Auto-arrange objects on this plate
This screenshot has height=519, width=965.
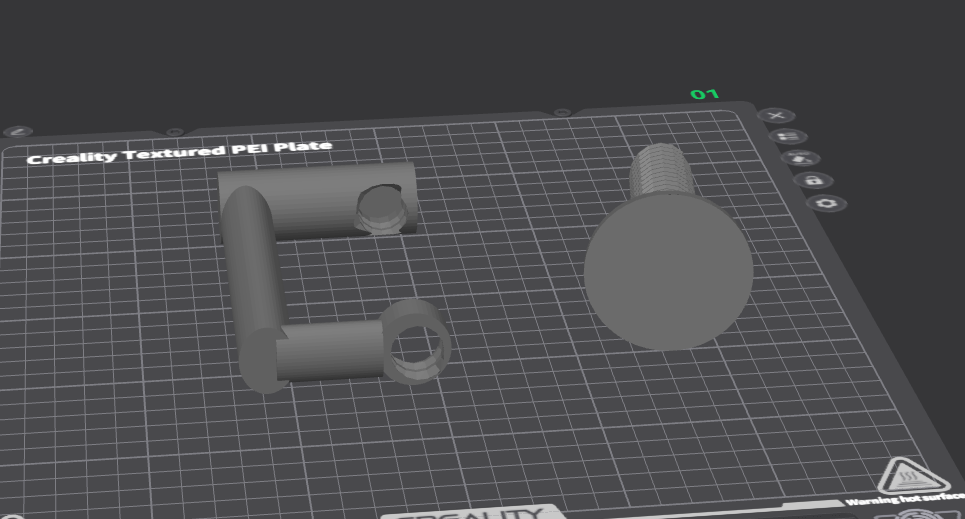click(800, 158)
